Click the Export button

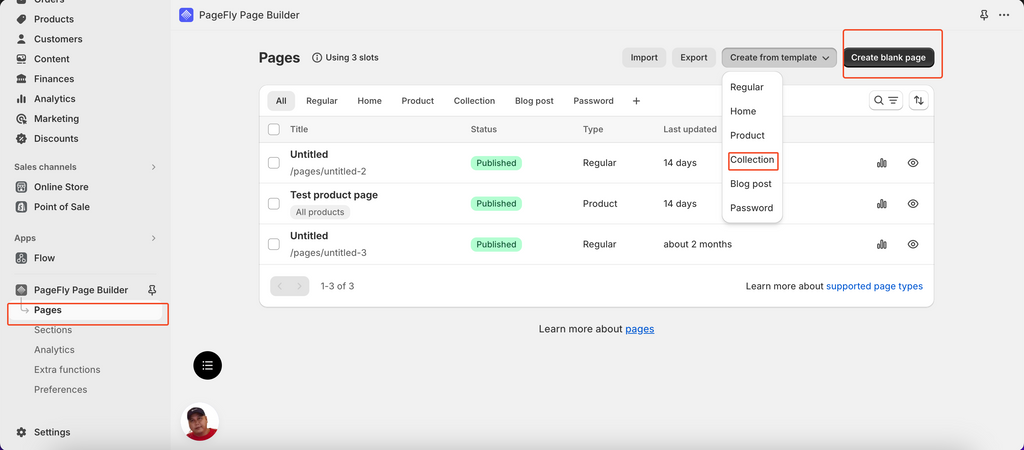pyautogui.click(x=694, y=57)
